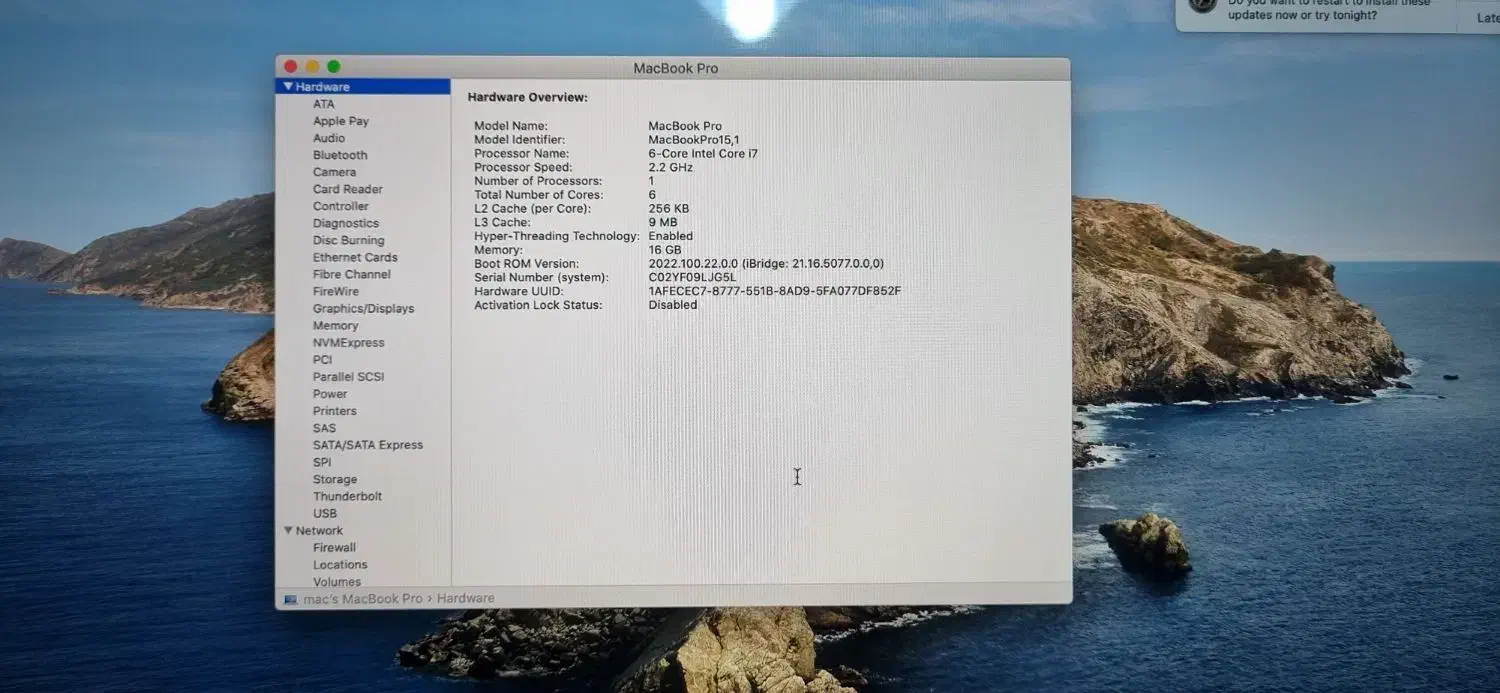Select Disc Burning entry

click(348, 240)
